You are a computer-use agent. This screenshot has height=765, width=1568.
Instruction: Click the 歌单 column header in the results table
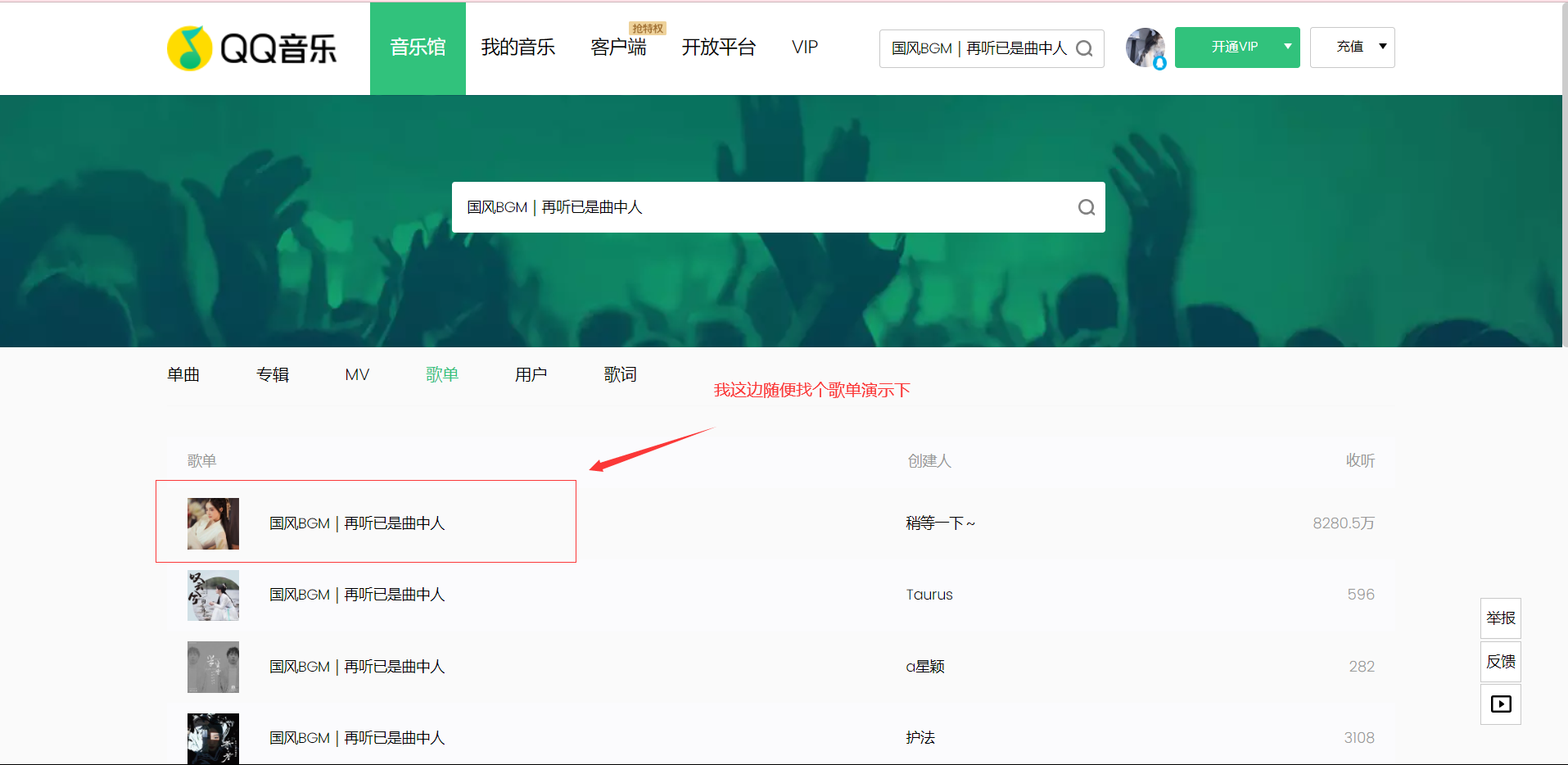click(201, 461)
